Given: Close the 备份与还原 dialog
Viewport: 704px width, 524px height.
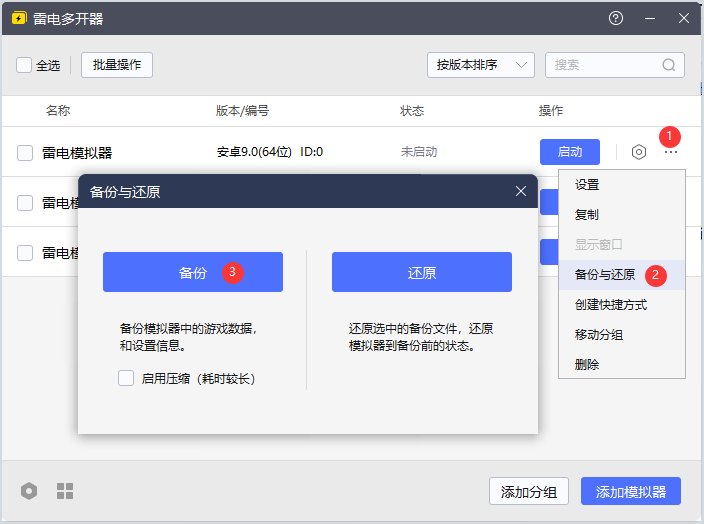Looking at the screenshot, I should pyautogui.click(x=521, y=191).
